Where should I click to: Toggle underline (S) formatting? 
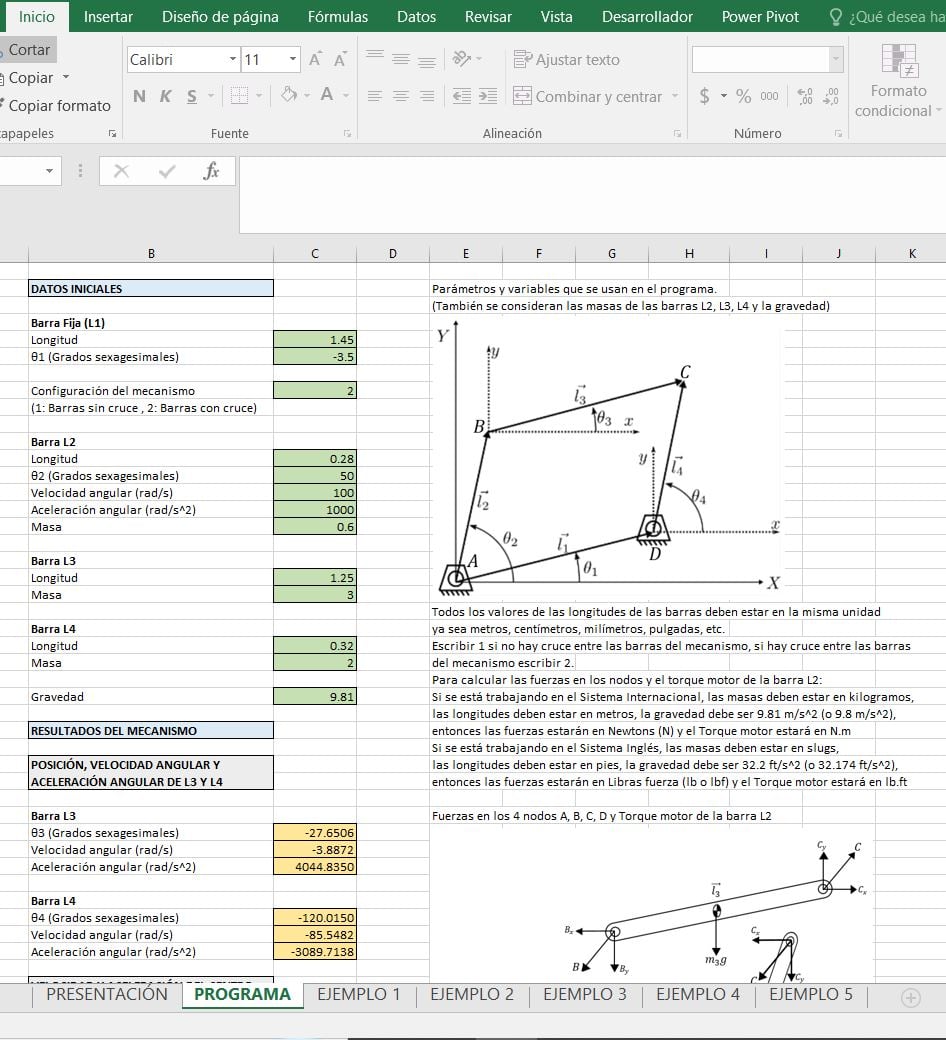click(x=192, y=96)
